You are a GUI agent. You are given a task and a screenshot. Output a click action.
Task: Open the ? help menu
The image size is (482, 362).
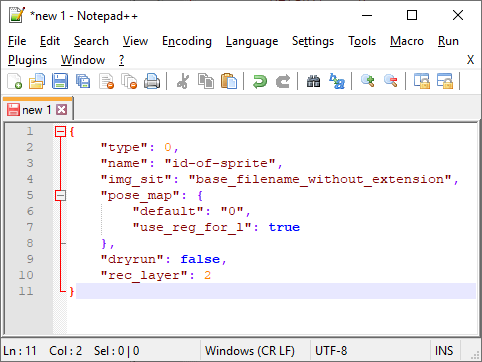point(122,60)
